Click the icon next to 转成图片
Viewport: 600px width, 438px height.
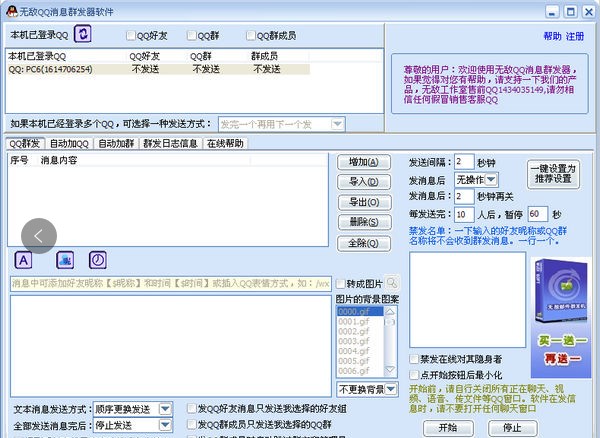392,283
